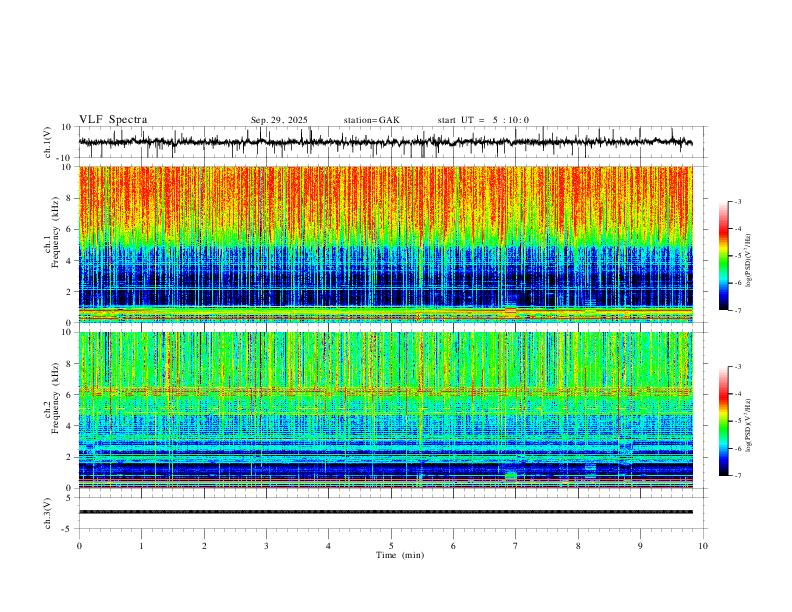
Task: Click the "6" kHz tick on ch.1 frequency axis
Action: [x=70, y=229]
